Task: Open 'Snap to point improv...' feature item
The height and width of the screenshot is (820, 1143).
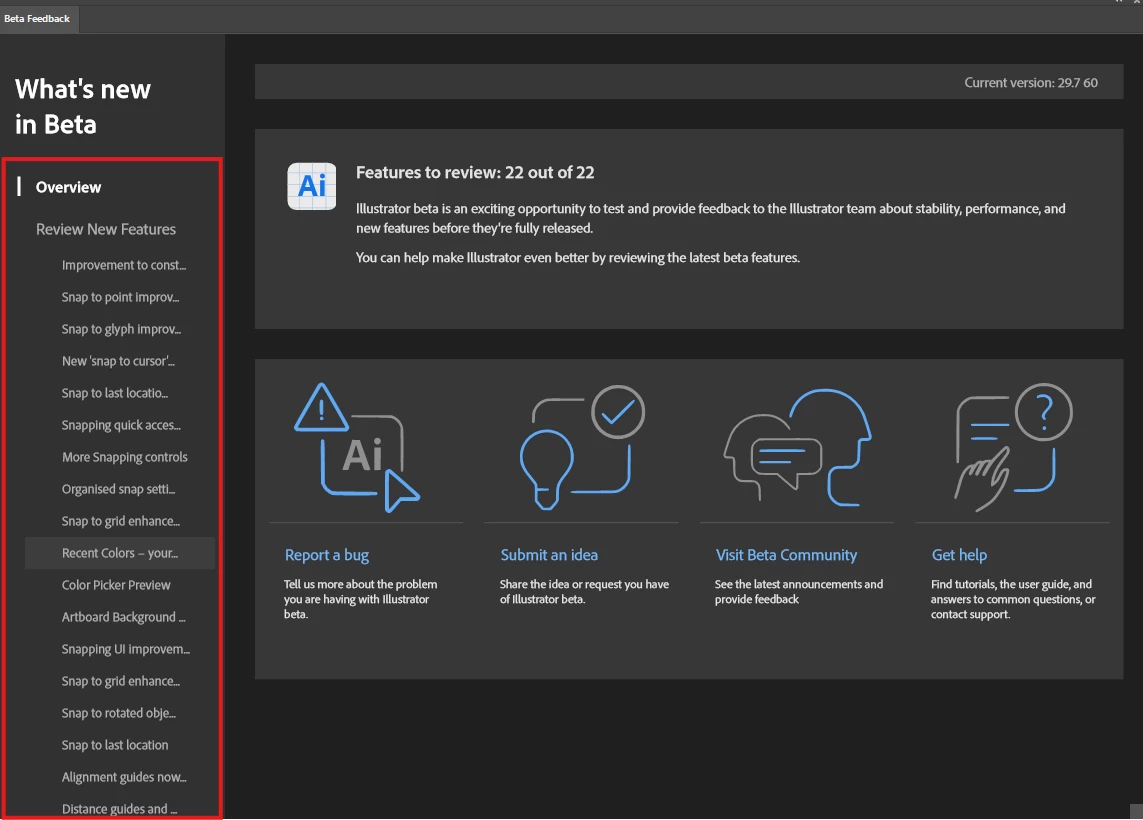Action: pyautogui.click(x=120, y=297)
